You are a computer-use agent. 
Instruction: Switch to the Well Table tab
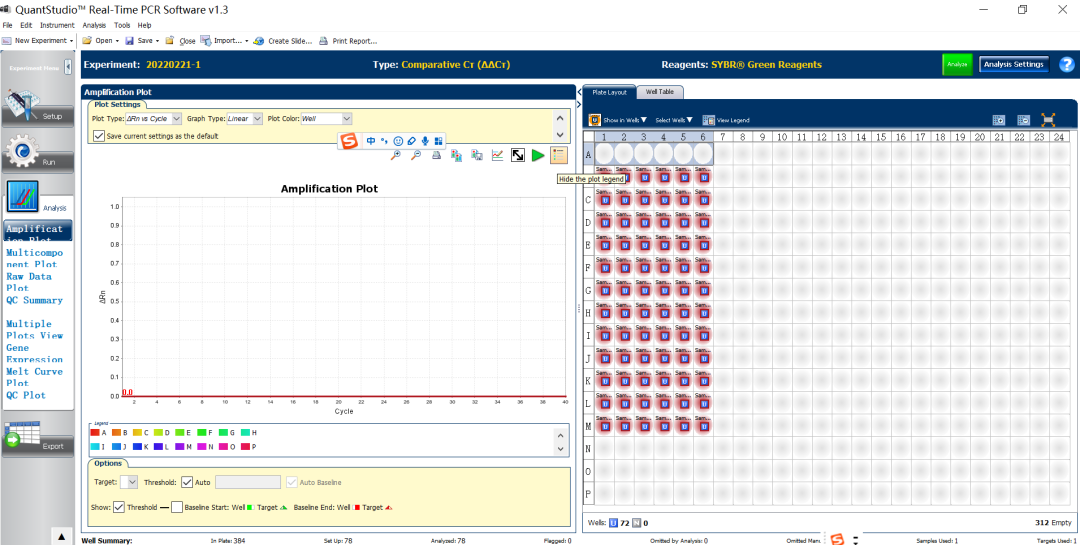tap(660, 91)
